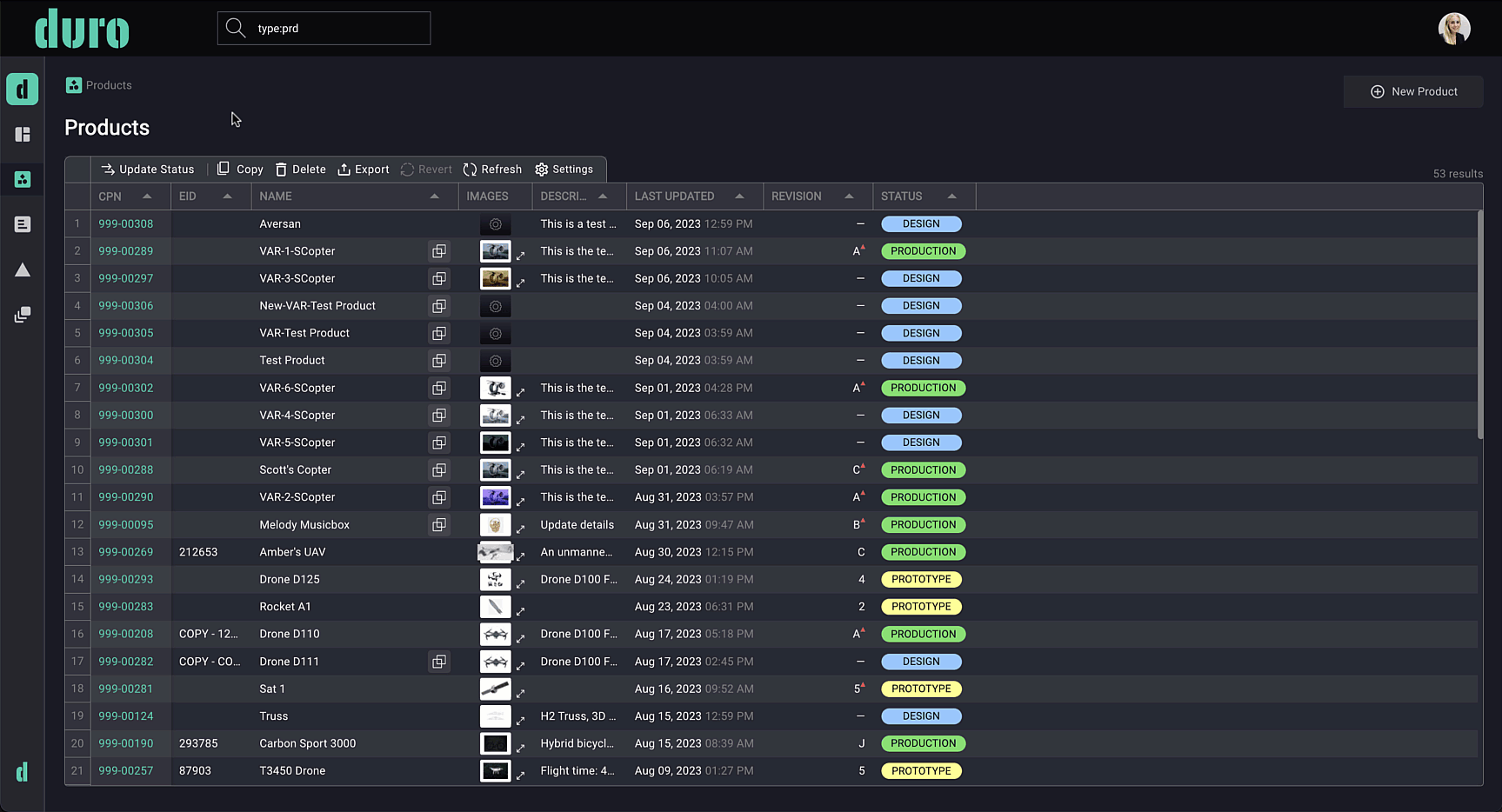Open the stacked changes icon in the sidebar
Image resolution: width=1502 pixels, height=812 pixels.
point(22,314)
